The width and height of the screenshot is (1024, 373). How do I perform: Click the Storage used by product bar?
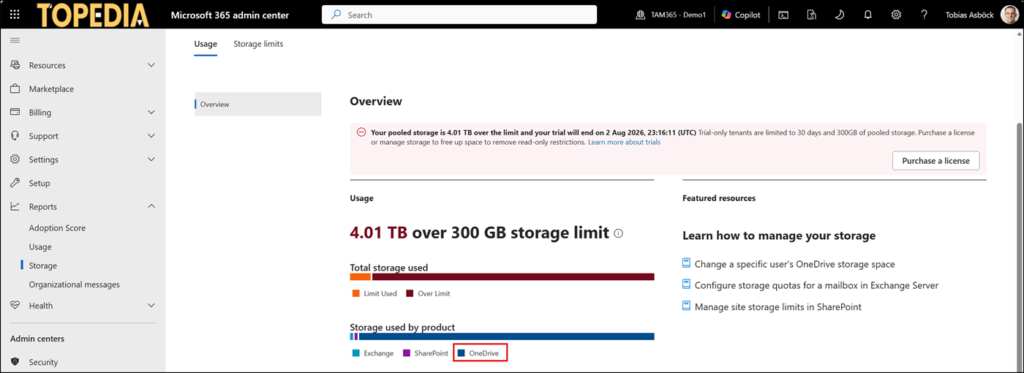click(502, 336)
